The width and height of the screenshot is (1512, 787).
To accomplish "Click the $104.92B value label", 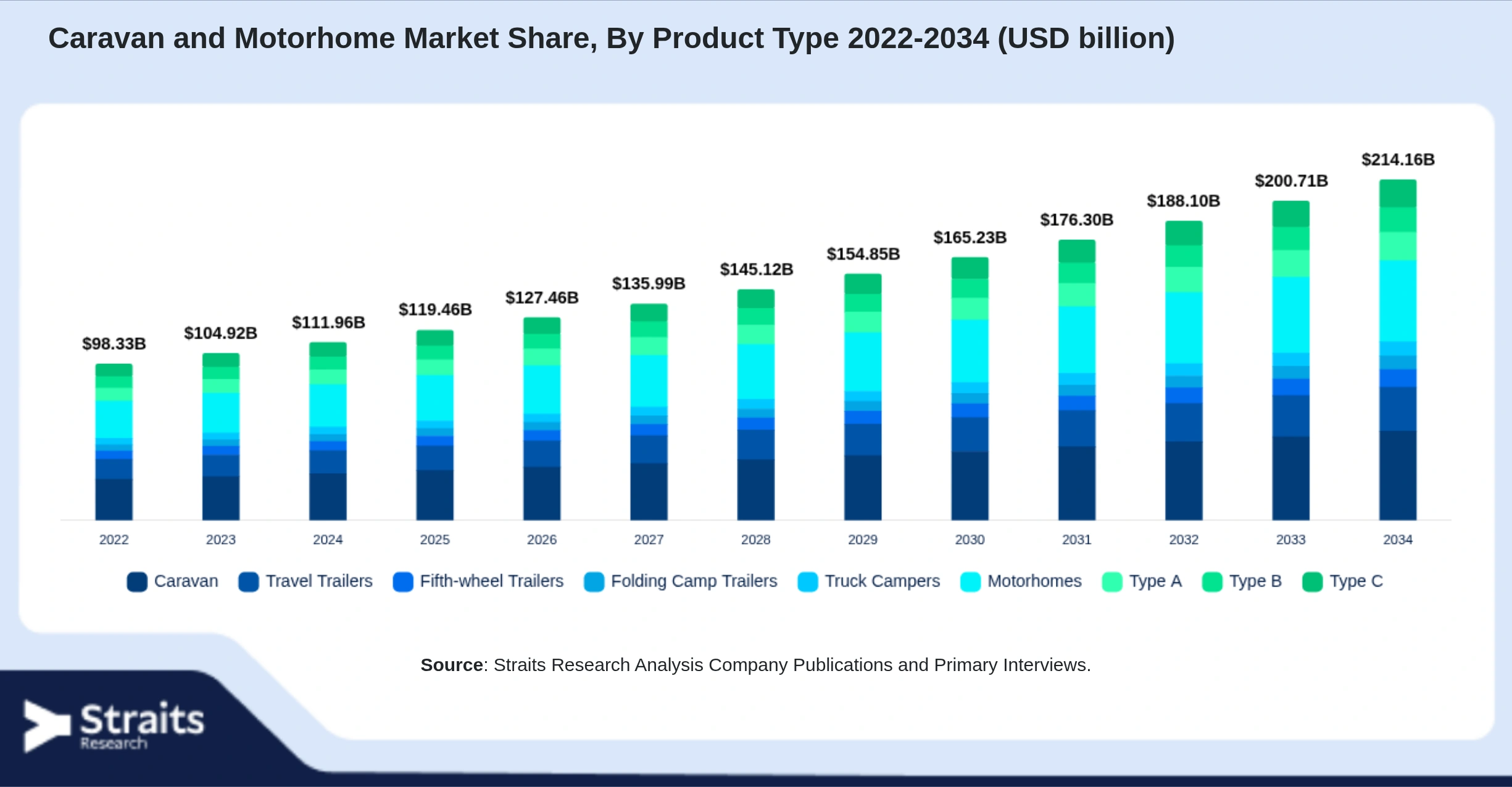I will (x=221, y=333).
